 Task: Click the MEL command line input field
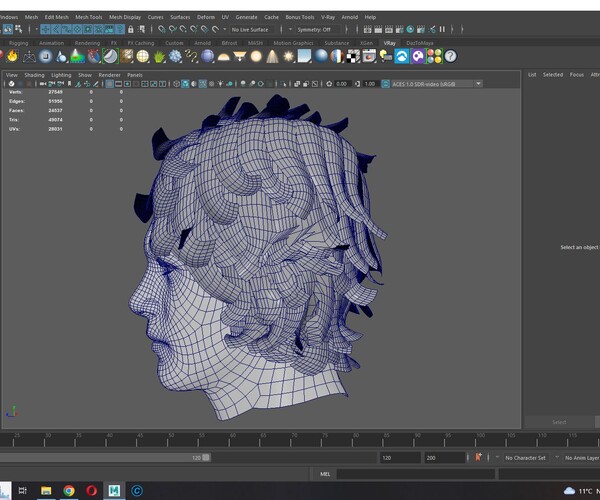tap(415, 474)
